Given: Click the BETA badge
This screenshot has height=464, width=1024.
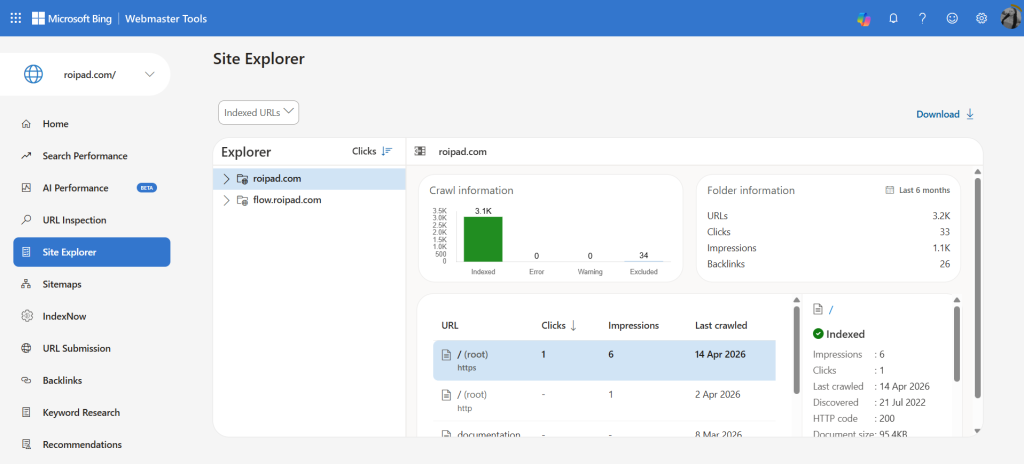Looking at the screenshot, I should 147,188.
